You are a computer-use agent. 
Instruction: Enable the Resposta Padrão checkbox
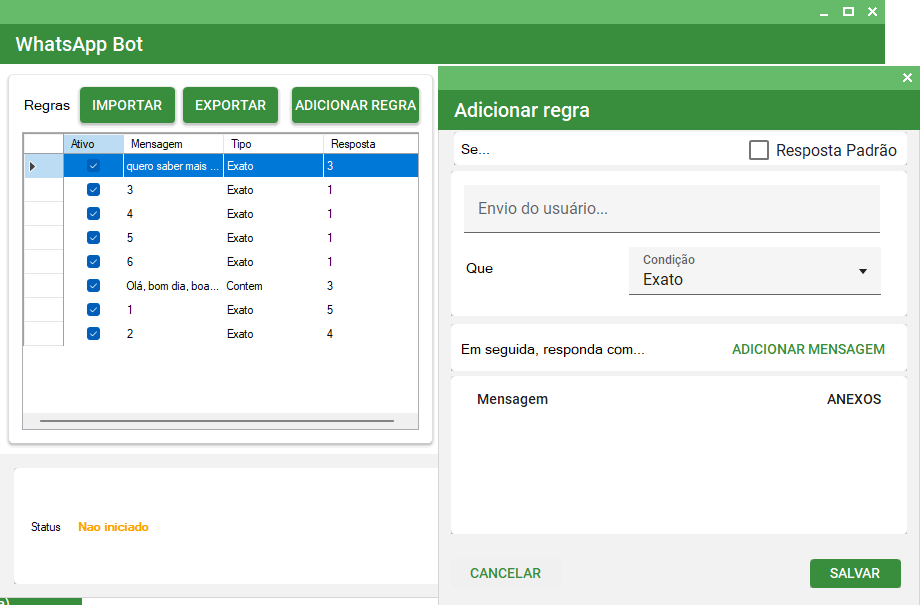[759, 150]
